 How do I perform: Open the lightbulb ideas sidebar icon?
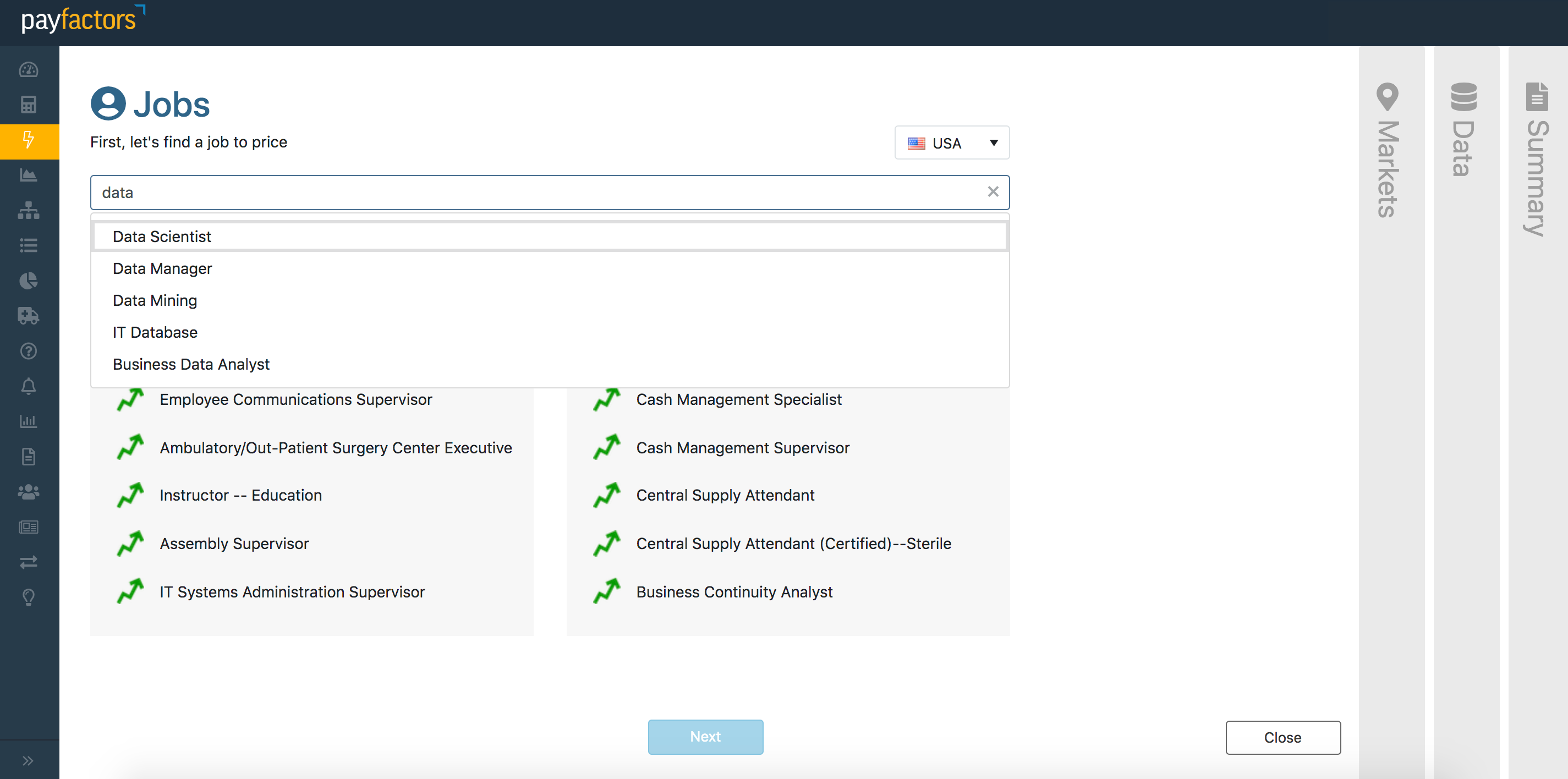(29, 597)
